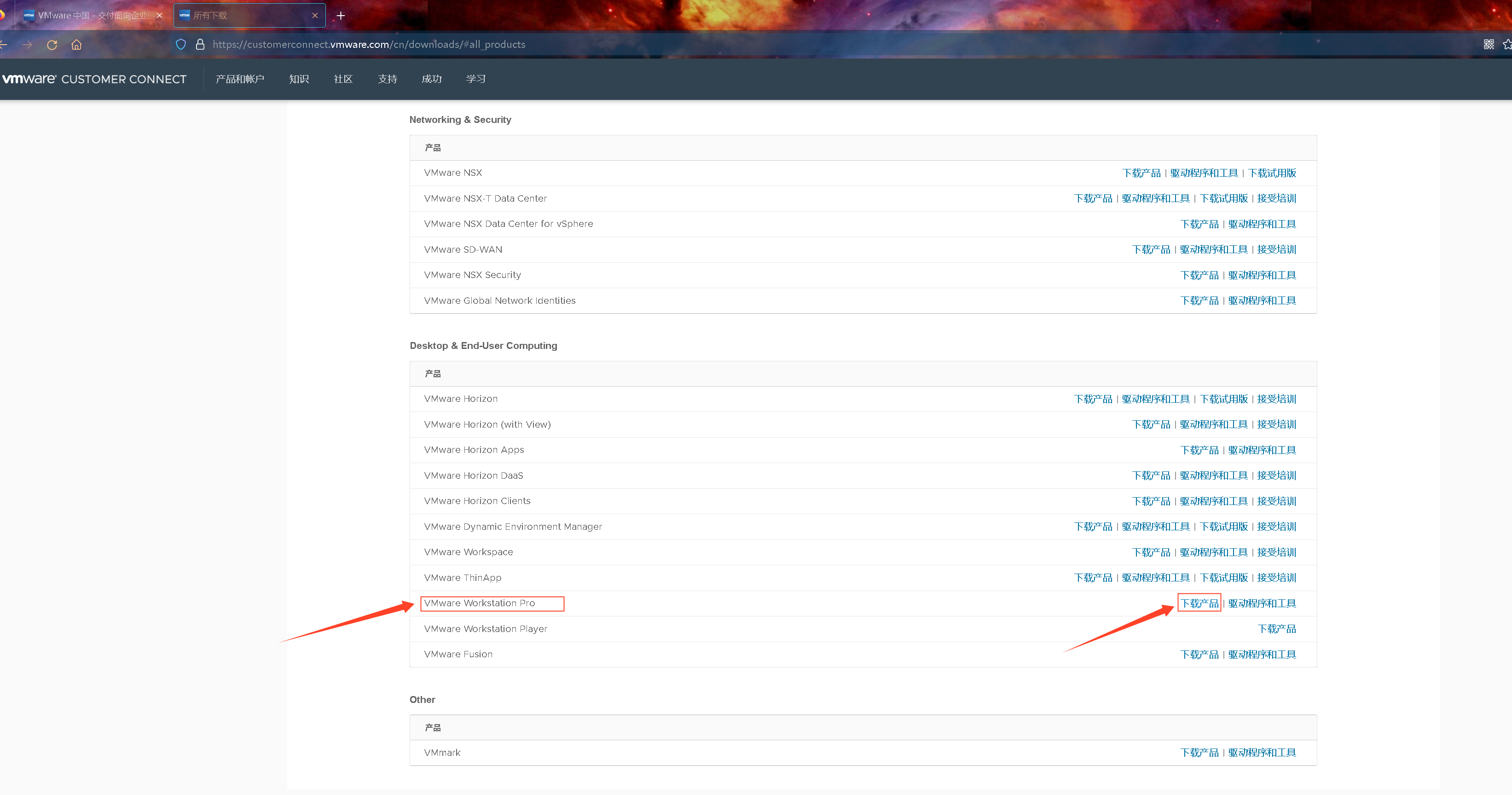Open the 学习 navigation menu
Image resolution: width=1512 pixels, height=795 pixels.
click(x=475, y=79)
